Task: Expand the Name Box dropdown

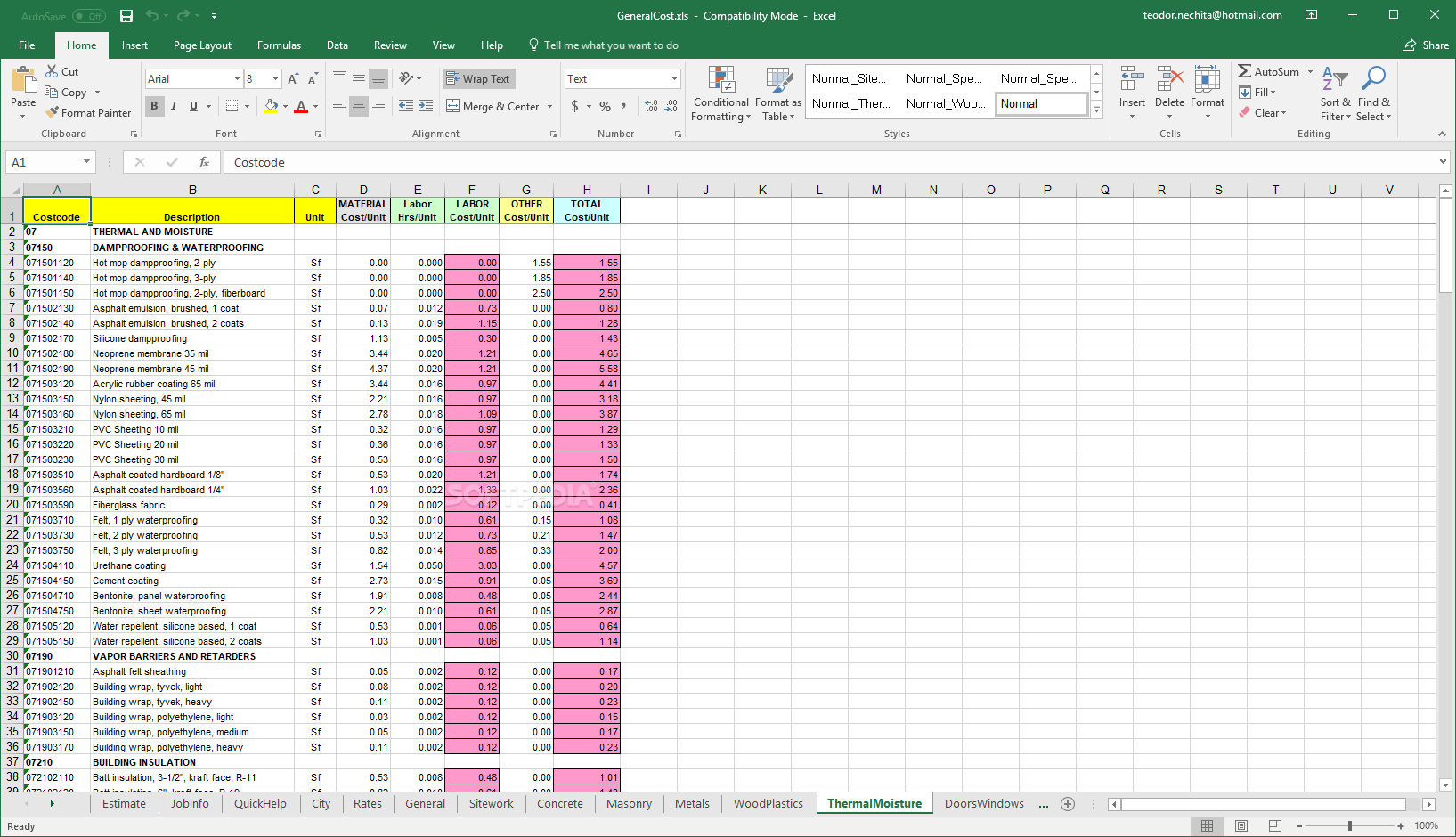Action: pos(86,162)
